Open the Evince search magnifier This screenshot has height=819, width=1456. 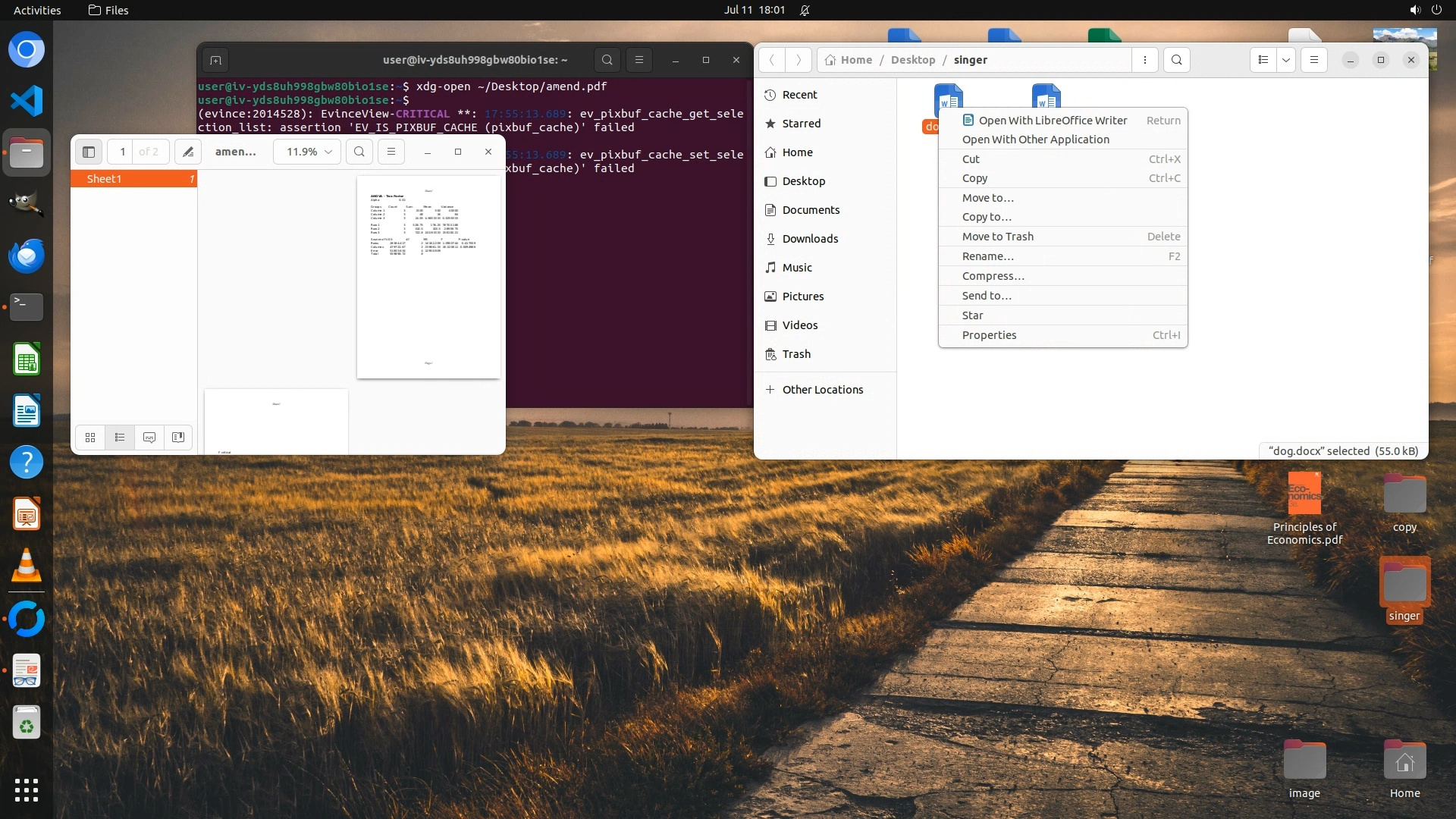coord(359,152)
